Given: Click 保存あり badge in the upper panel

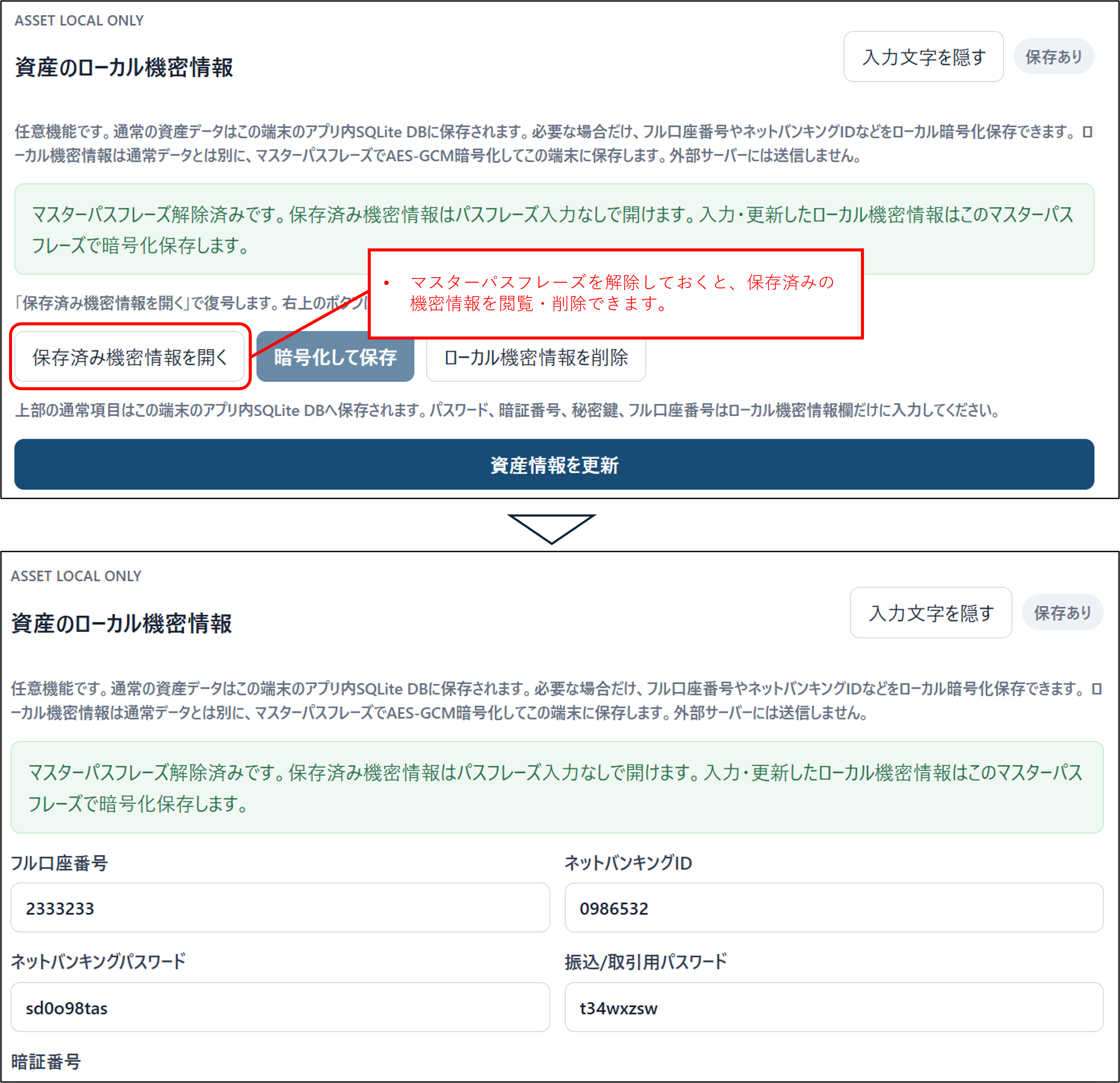Looking at the screenshot, I should [1054, 57].
